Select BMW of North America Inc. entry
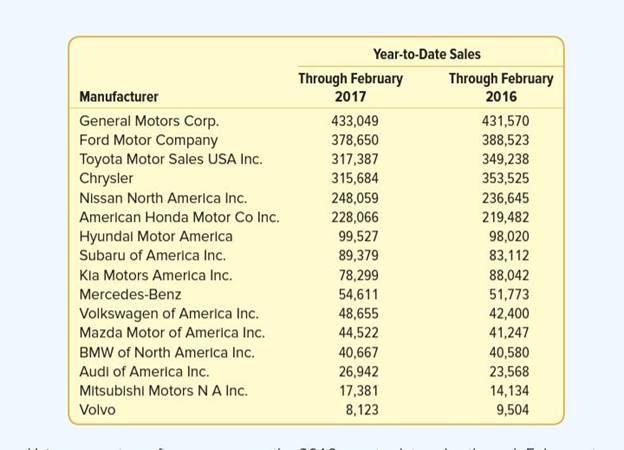The image size is (624, 450). (166, 352)
